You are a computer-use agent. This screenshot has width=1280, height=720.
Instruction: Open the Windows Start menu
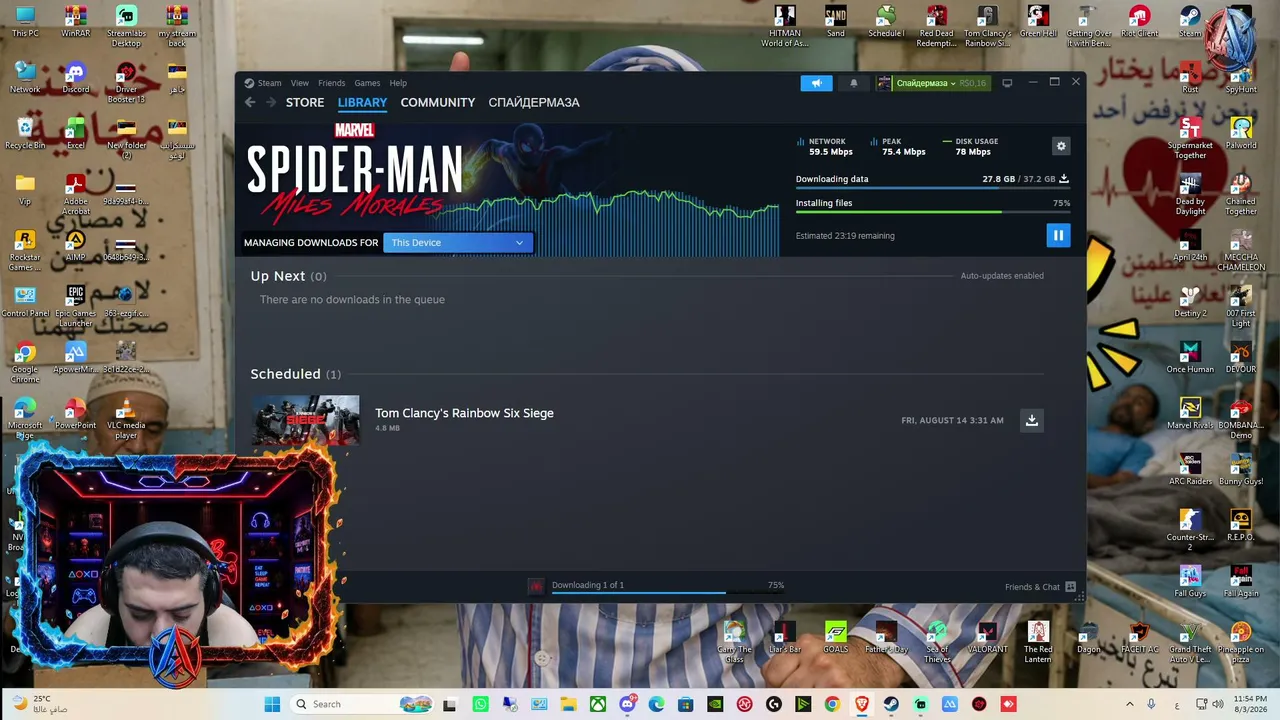click(x=272, y=704)
